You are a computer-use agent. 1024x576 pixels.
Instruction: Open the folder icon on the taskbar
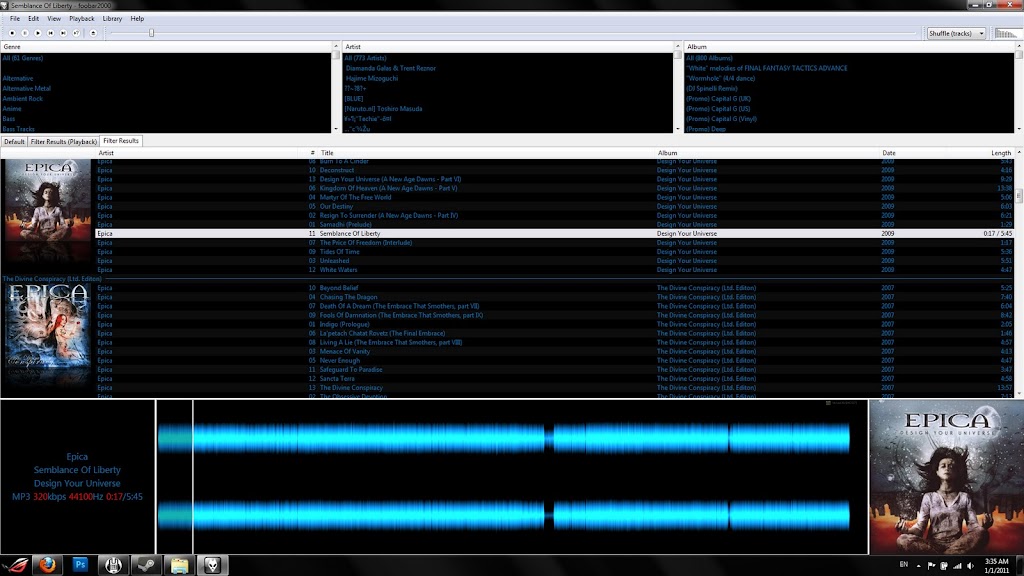[x=180, y=565]
